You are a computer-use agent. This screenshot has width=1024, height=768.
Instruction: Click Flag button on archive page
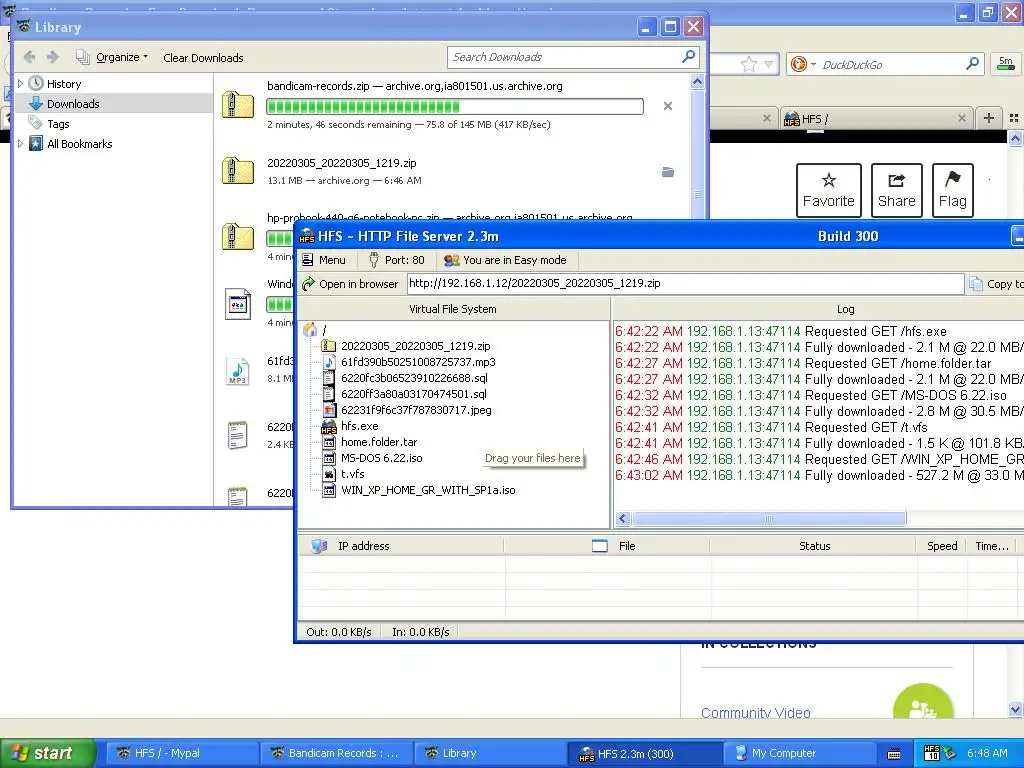(x=952, y=190)
